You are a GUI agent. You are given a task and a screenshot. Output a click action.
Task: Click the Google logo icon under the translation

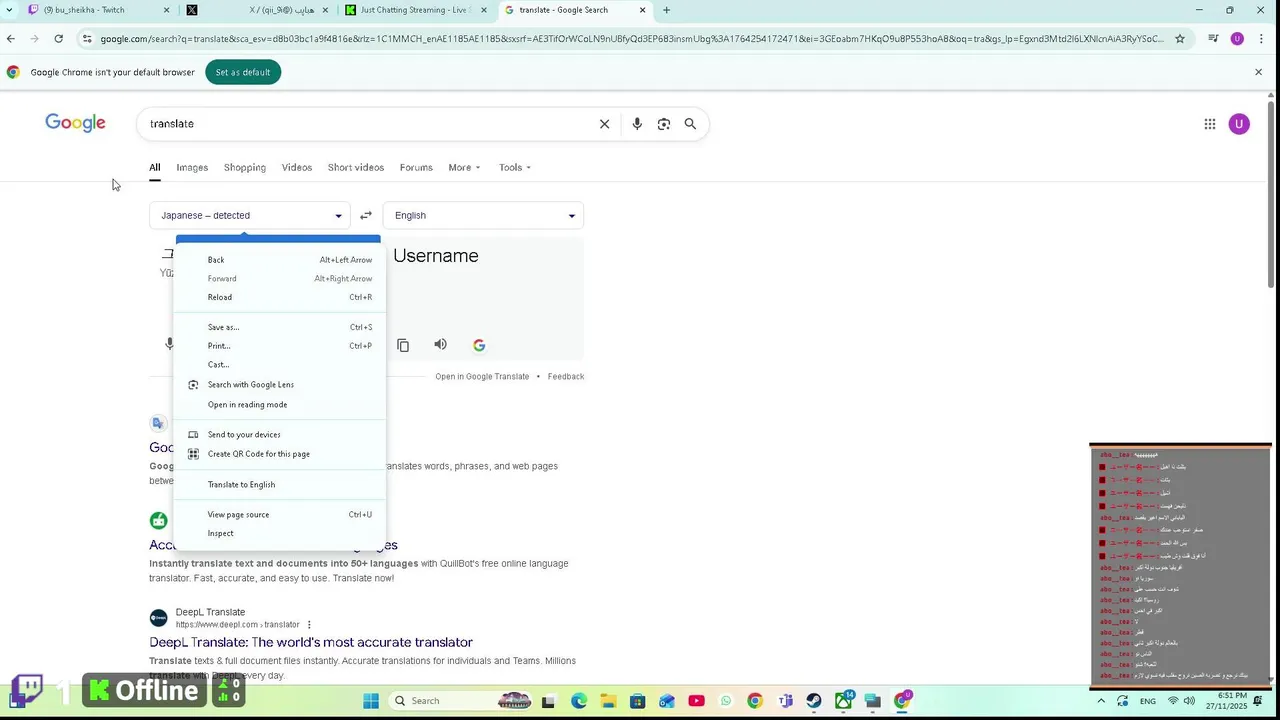point(479,345)
